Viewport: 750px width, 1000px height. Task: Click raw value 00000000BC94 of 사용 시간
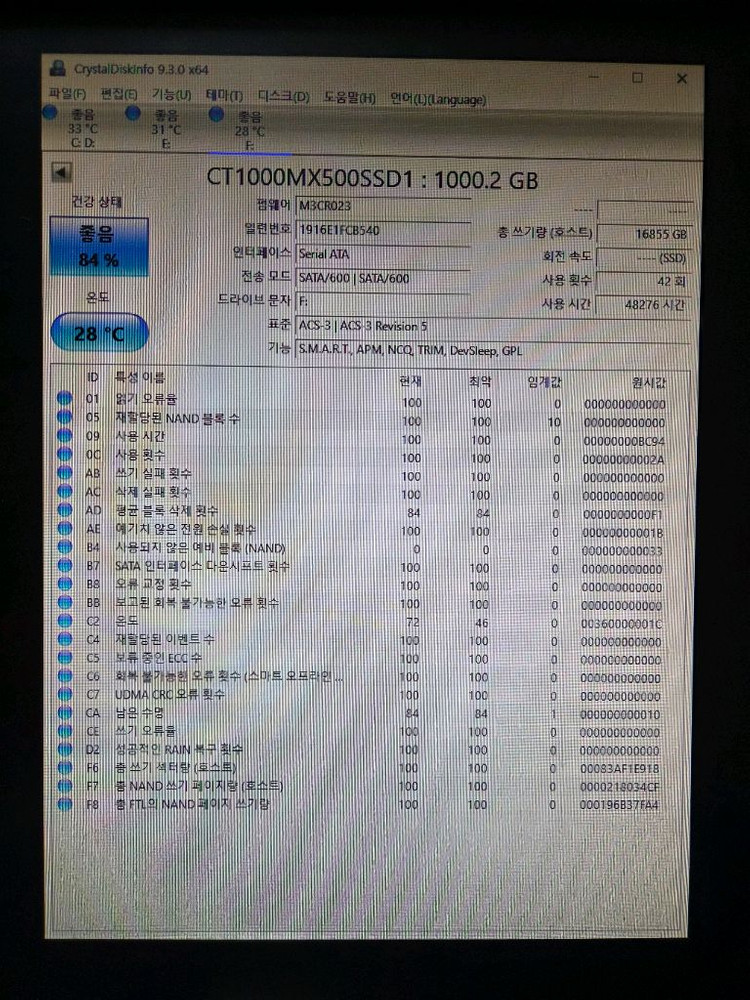(624, 441)
